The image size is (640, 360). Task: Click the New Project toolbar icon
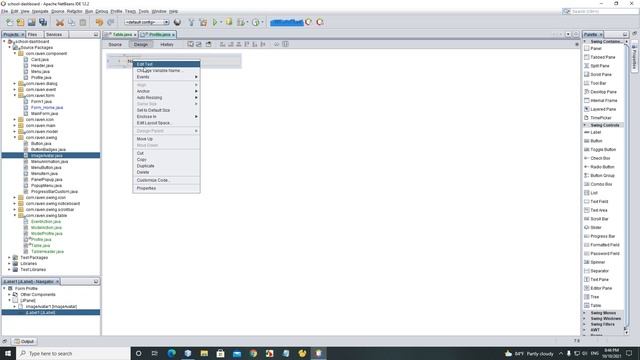(20, 22)
